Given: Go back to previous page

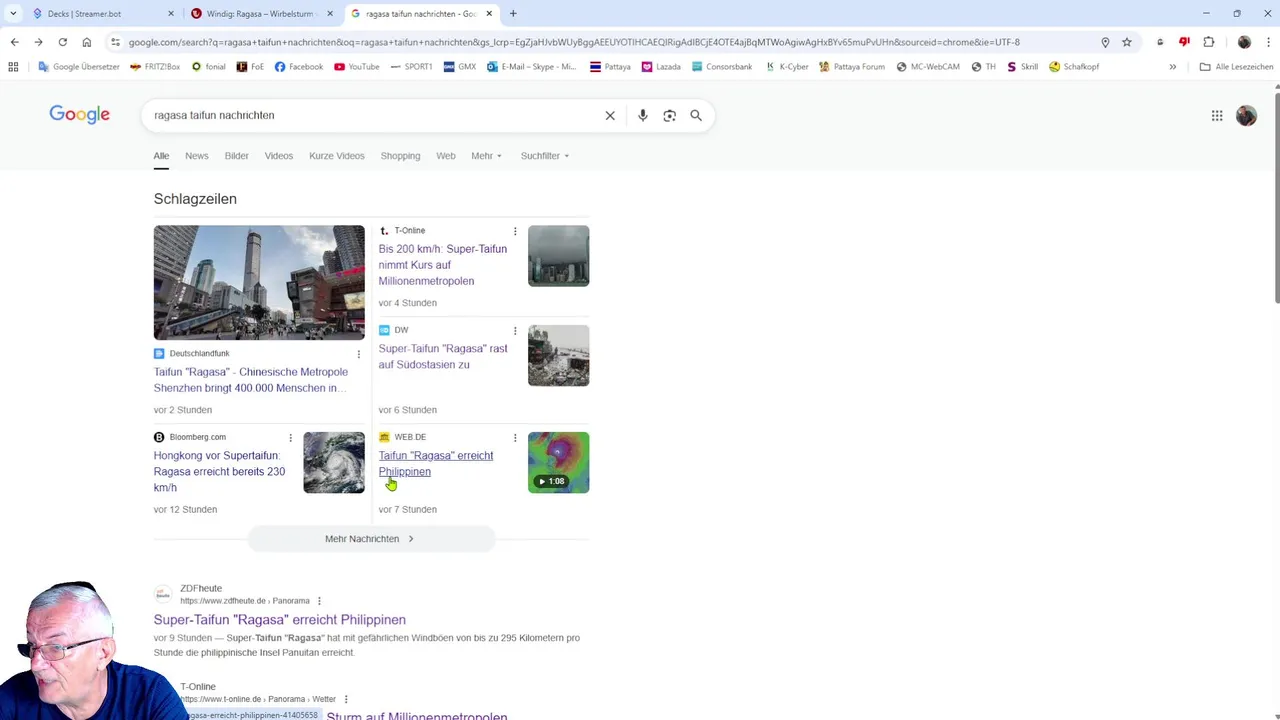Looking at the screenshot, I should pos(14,42).
